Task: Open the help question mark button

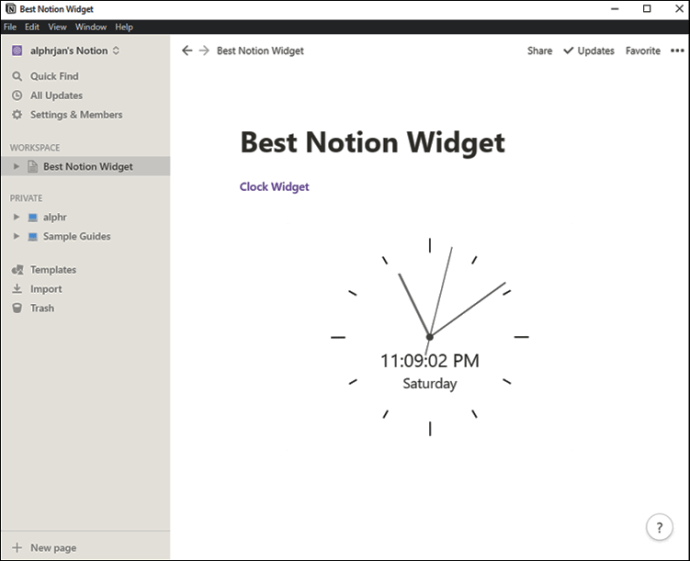Action: pyautogui.click(x=659, y=527)
